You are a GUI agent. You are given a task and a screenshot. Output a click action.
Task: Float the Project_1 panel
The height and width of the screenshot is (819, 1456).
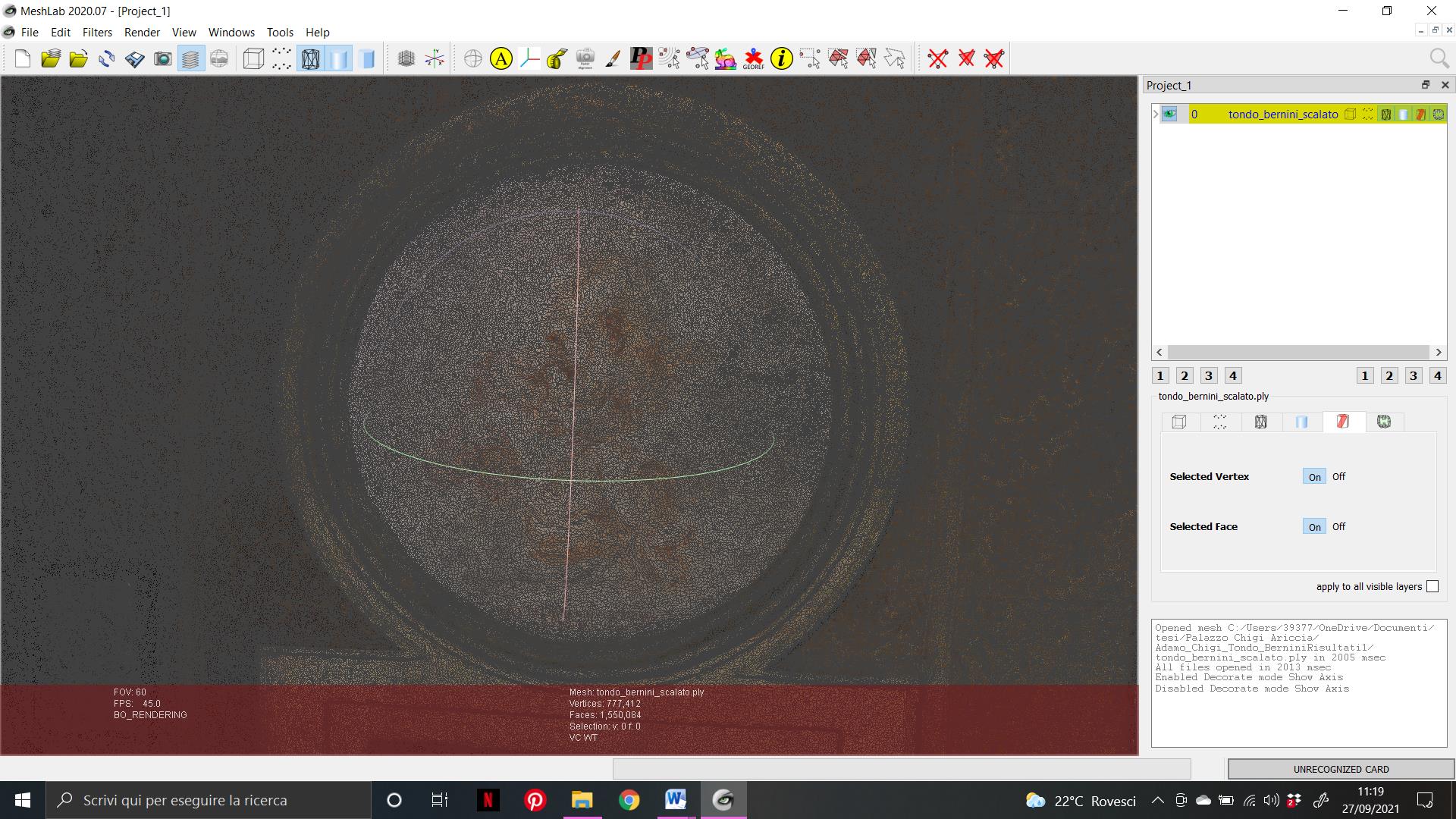[1426, 85]
